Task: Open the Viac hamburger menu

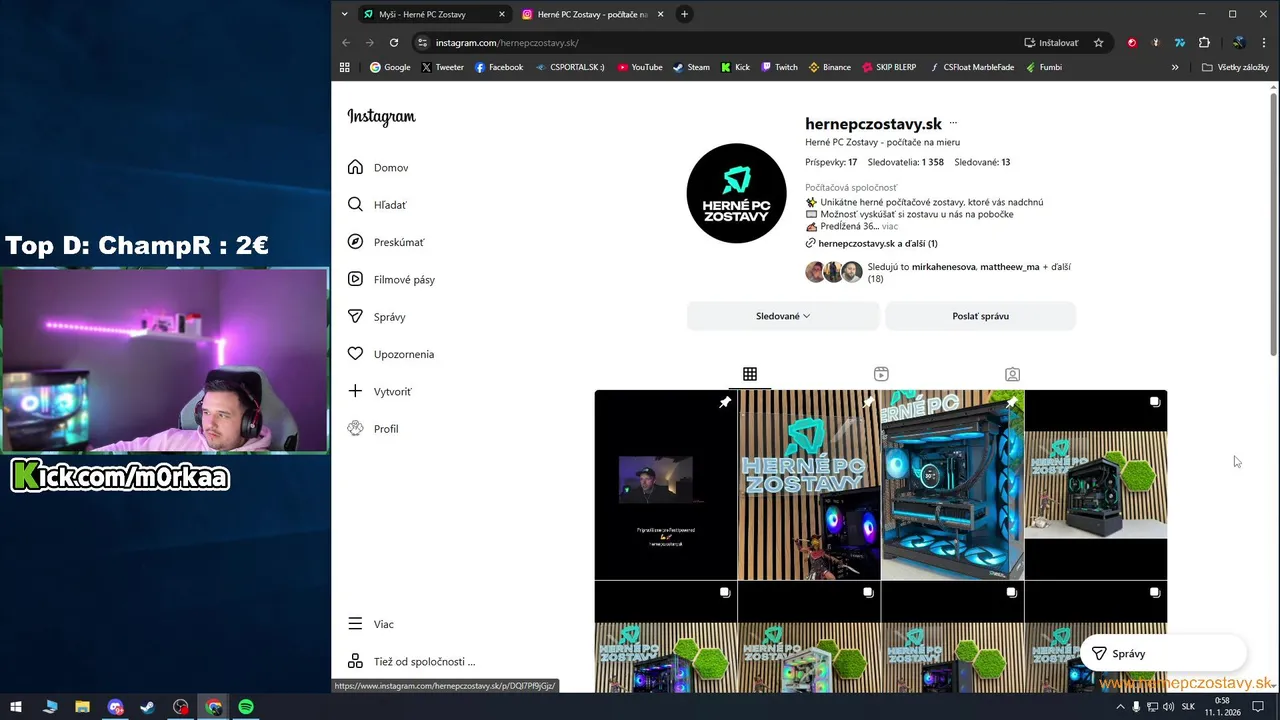Action: click(x=355, y=624)
